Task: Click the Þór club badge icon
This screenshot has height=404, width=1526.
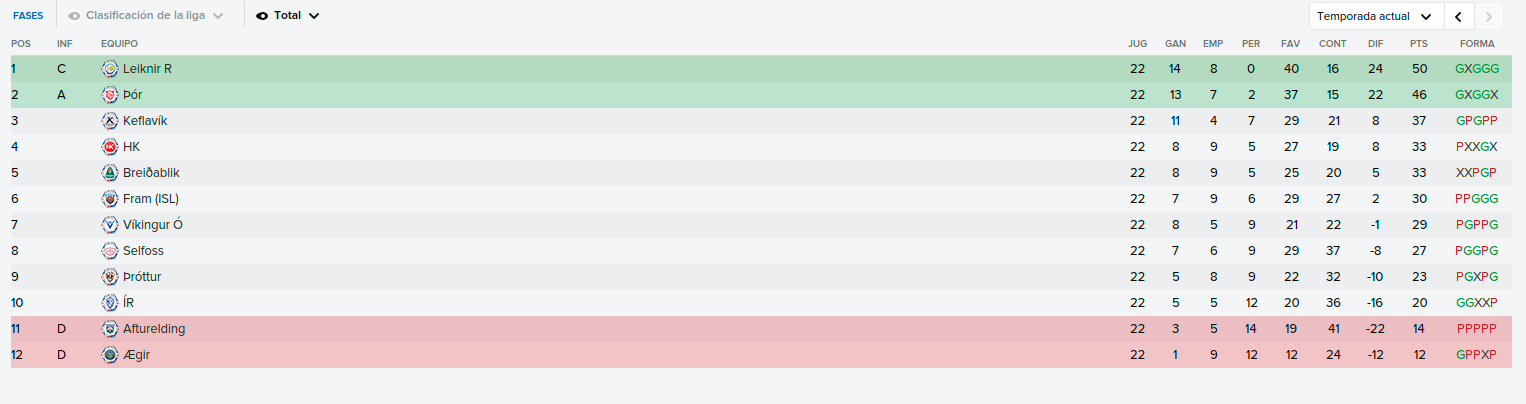Action: click(110, 95)
